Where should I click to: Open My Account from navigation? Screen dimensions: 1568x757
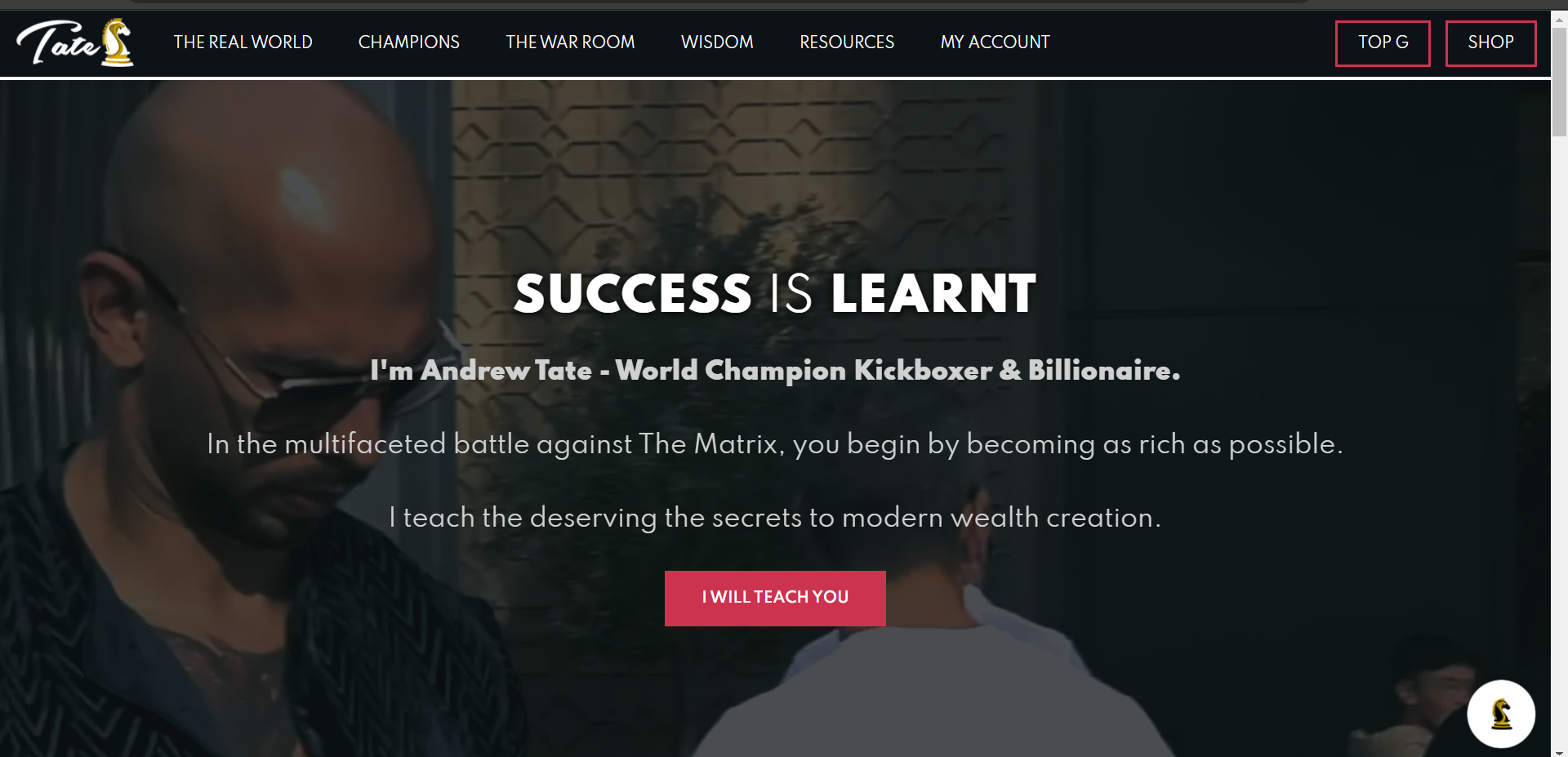coord(995,42)
